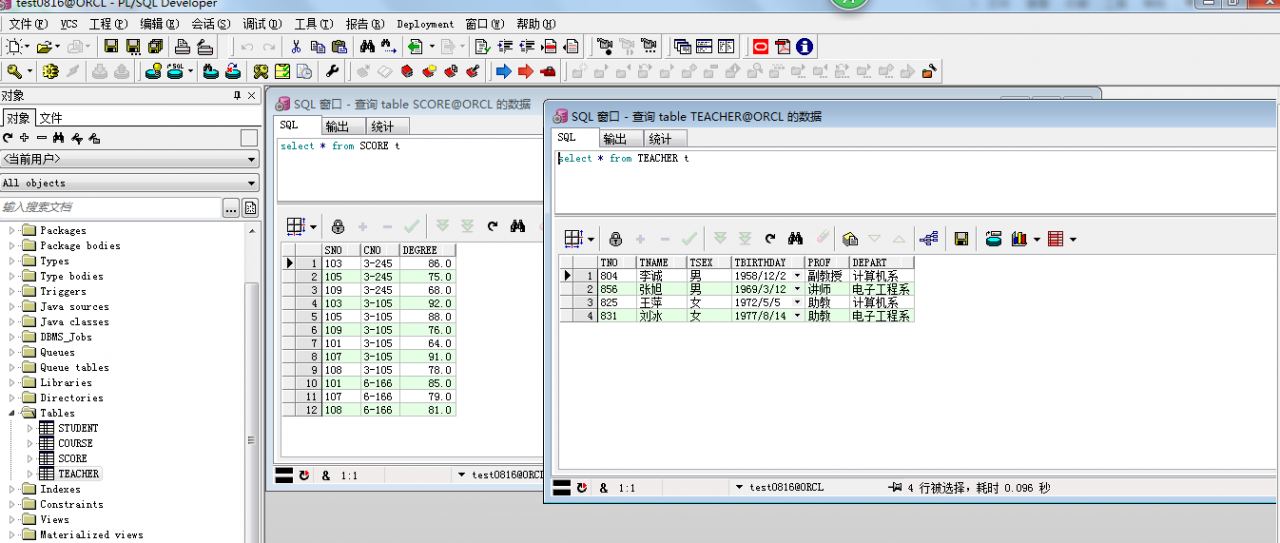
Task: Click the Commit icon in second toolbar
Action: pos(210,71)
